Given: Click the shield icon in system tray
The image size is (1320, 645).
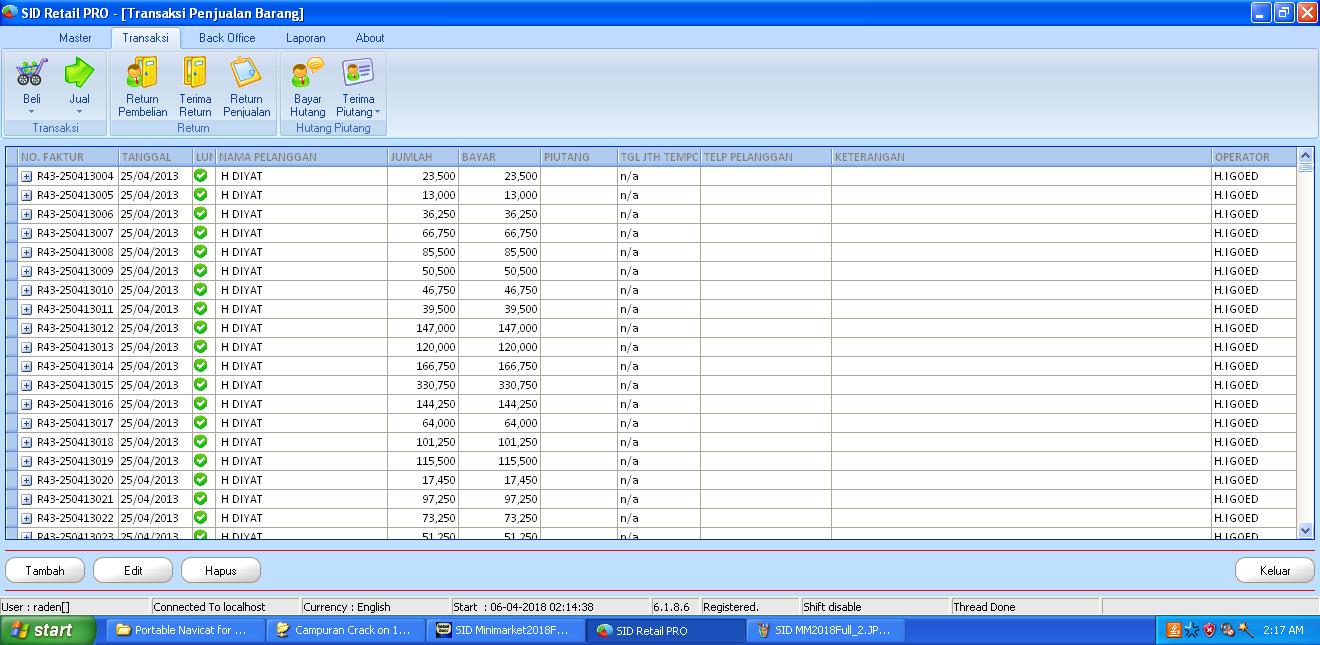Looking at the screenshot, I should tap(1209, 630).
